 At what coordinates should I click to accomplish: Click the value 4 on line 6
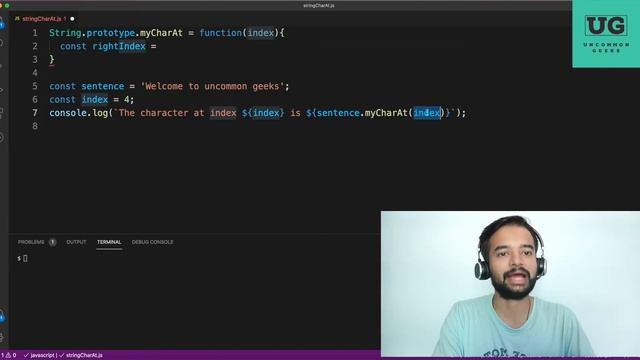pos(127,100)
